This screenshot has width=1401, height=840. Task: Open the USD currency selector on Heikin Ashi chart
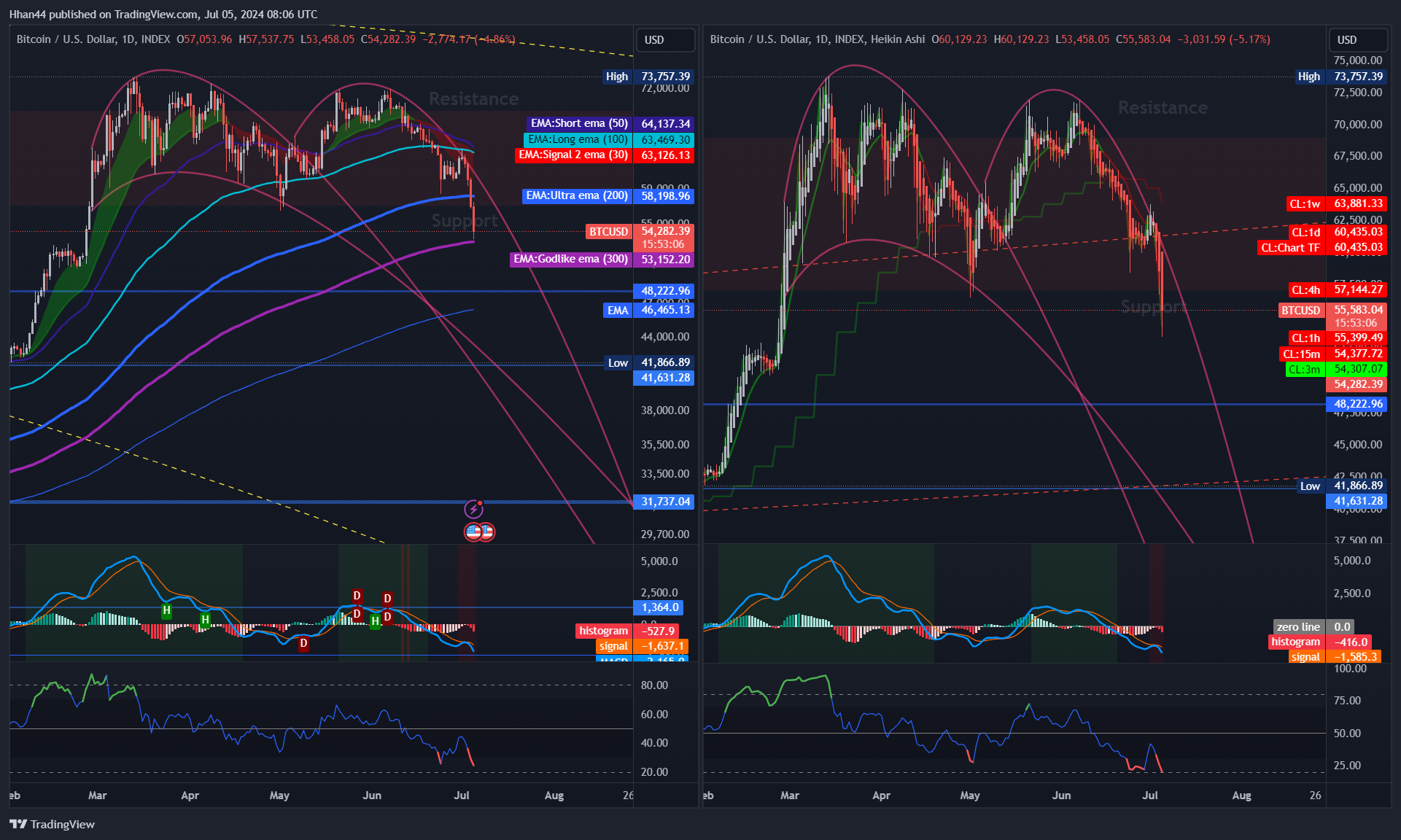pyautogui.click(x=1357, y=40)
